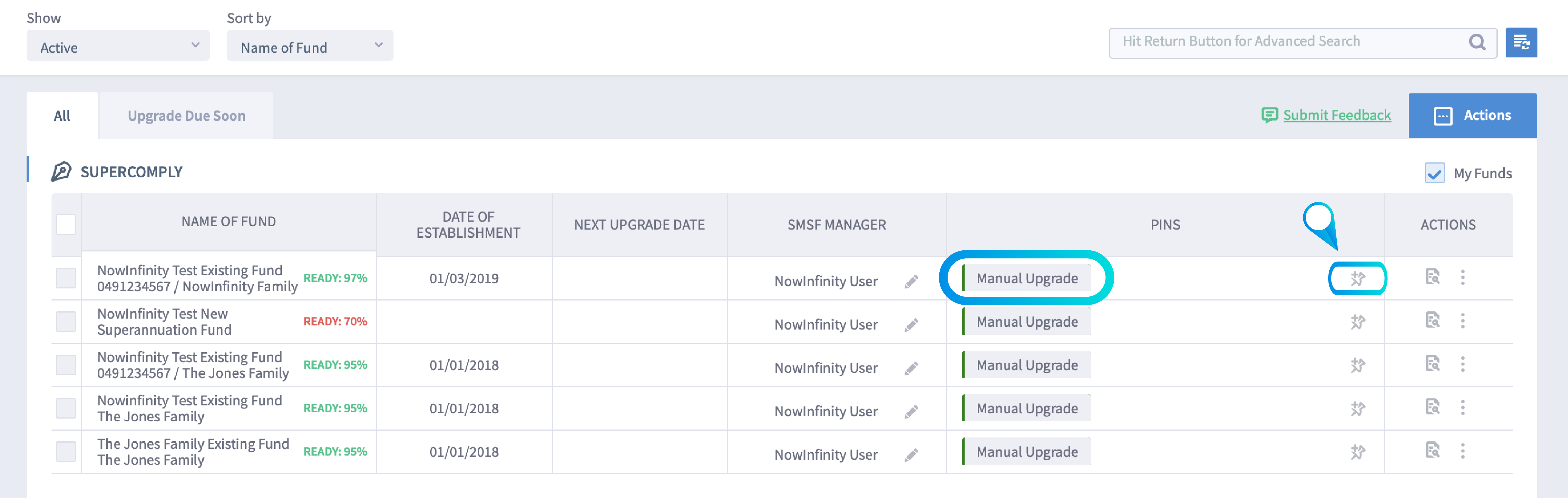Click Manual Upgrade for Nowinfinity 0491234567 Jones row
1568x498 pixels.
tap(1026, 365)
